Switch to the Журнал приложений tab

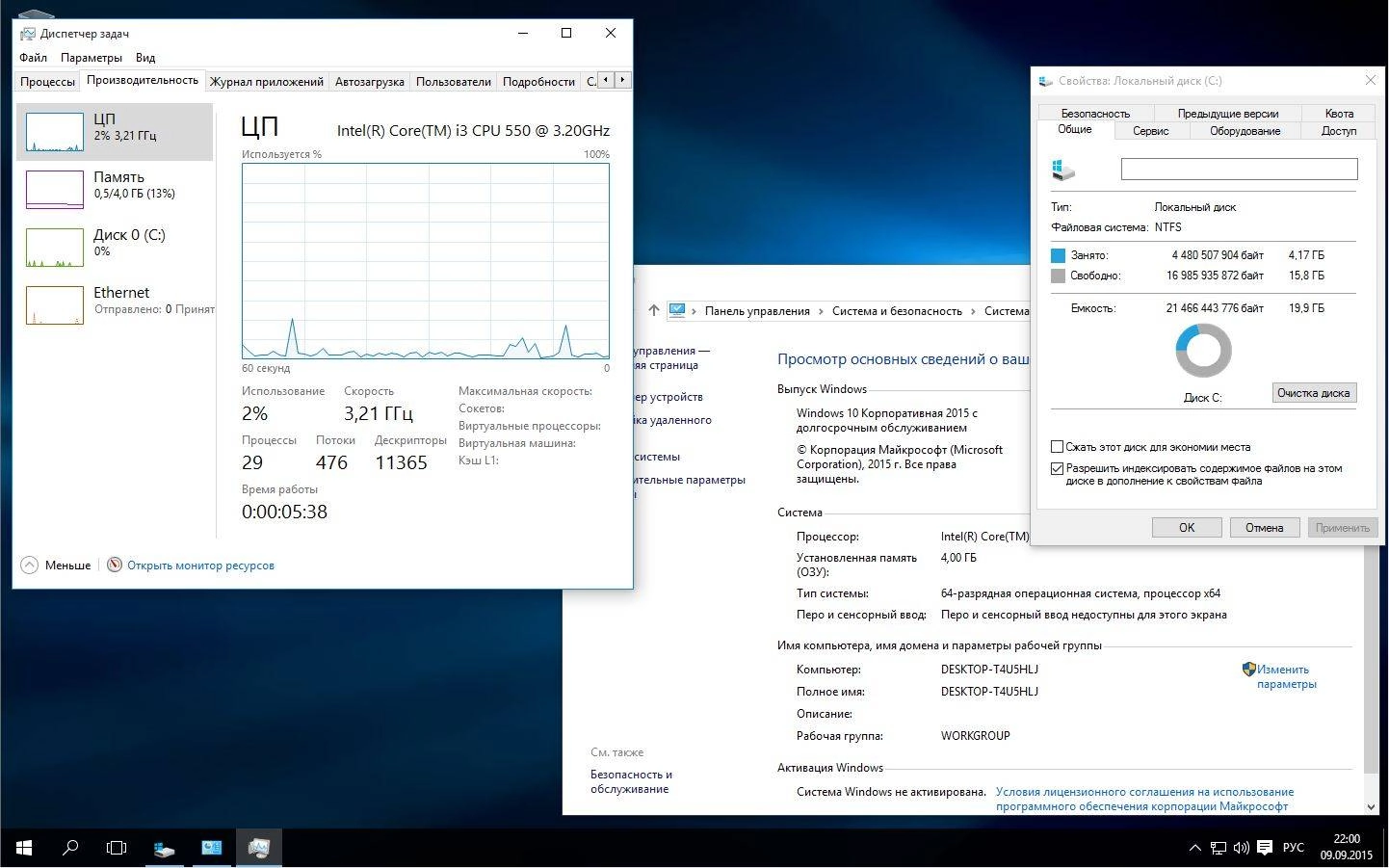pyautogui.click(x=267, y=82)
